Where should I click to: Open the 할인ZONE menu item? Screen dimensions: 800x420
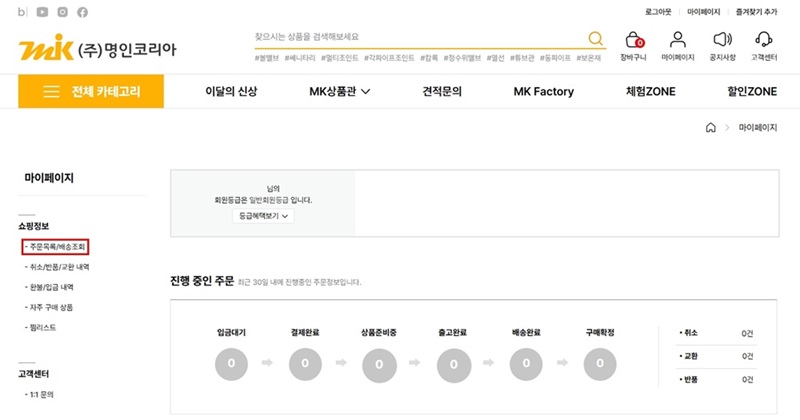point(752,92)
